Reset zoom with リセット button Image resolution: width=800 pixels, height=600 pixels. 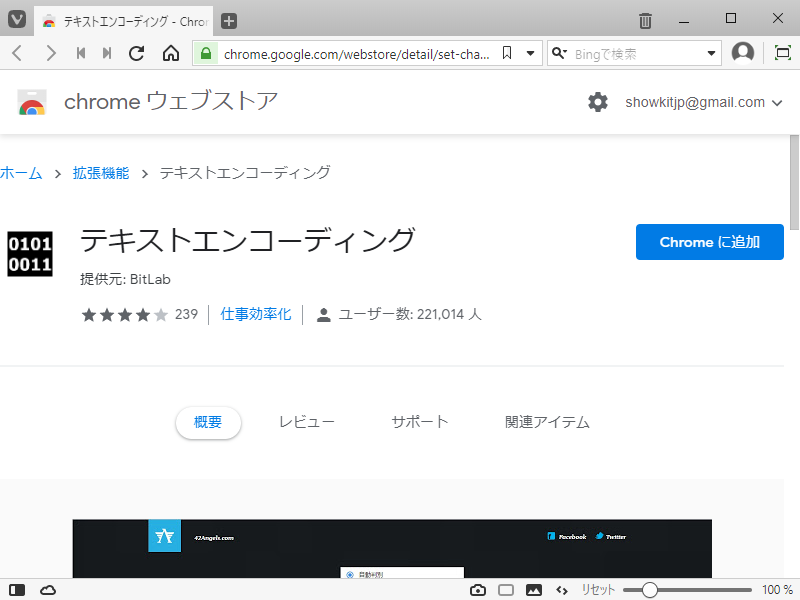coord(598,590)
